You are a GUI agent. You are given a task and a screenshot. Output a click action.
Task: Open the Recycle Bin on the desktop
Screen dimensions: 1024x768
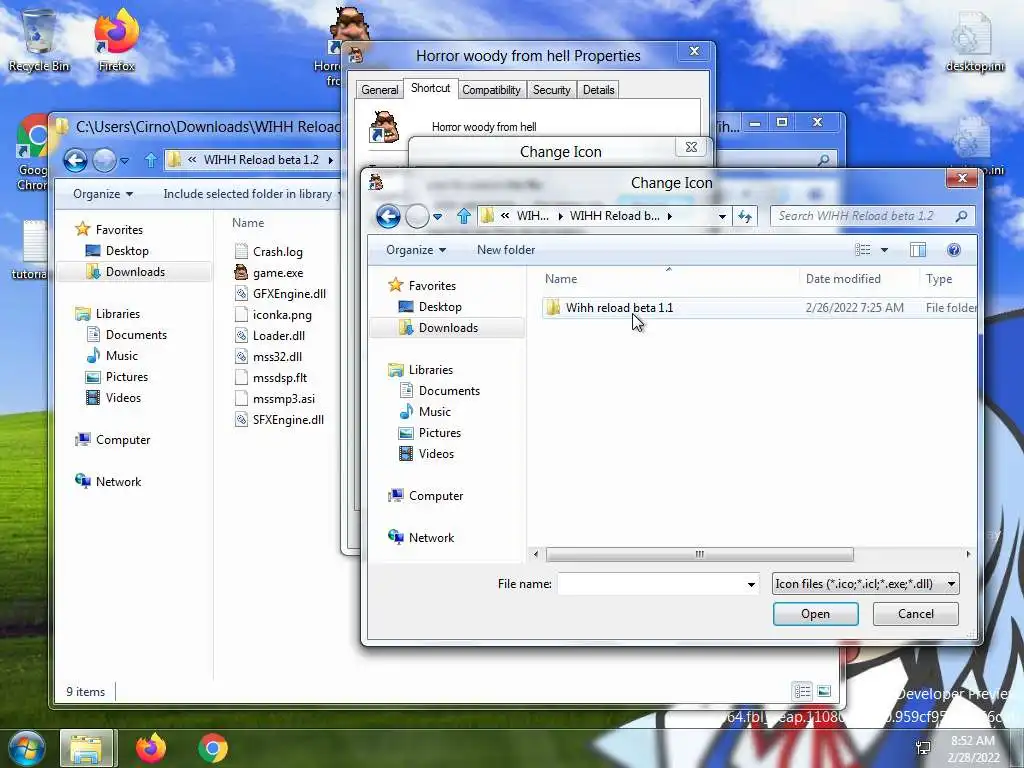[39, 40]
